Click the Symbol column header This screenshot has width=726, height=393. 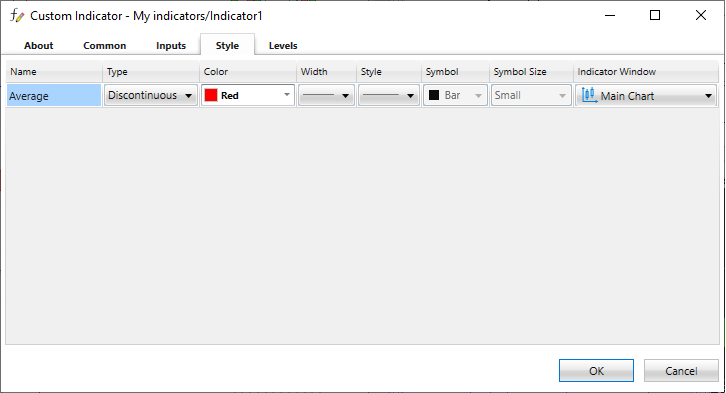click(456, 72)
